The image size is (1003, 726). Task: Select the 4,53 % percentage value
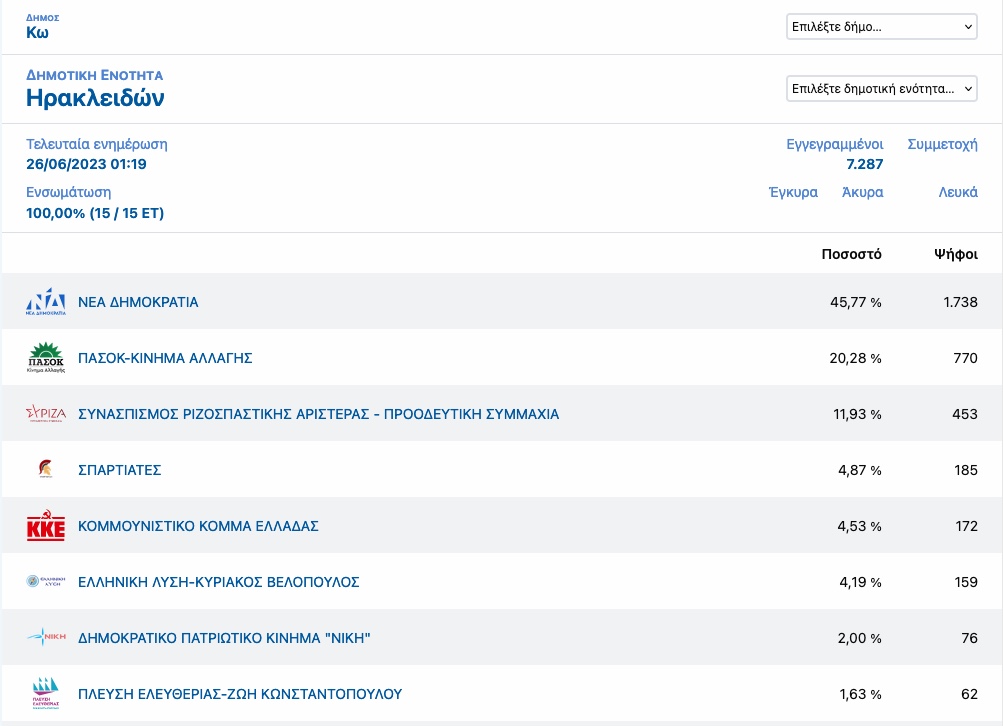pyautogui.click(x=860, y=526)
